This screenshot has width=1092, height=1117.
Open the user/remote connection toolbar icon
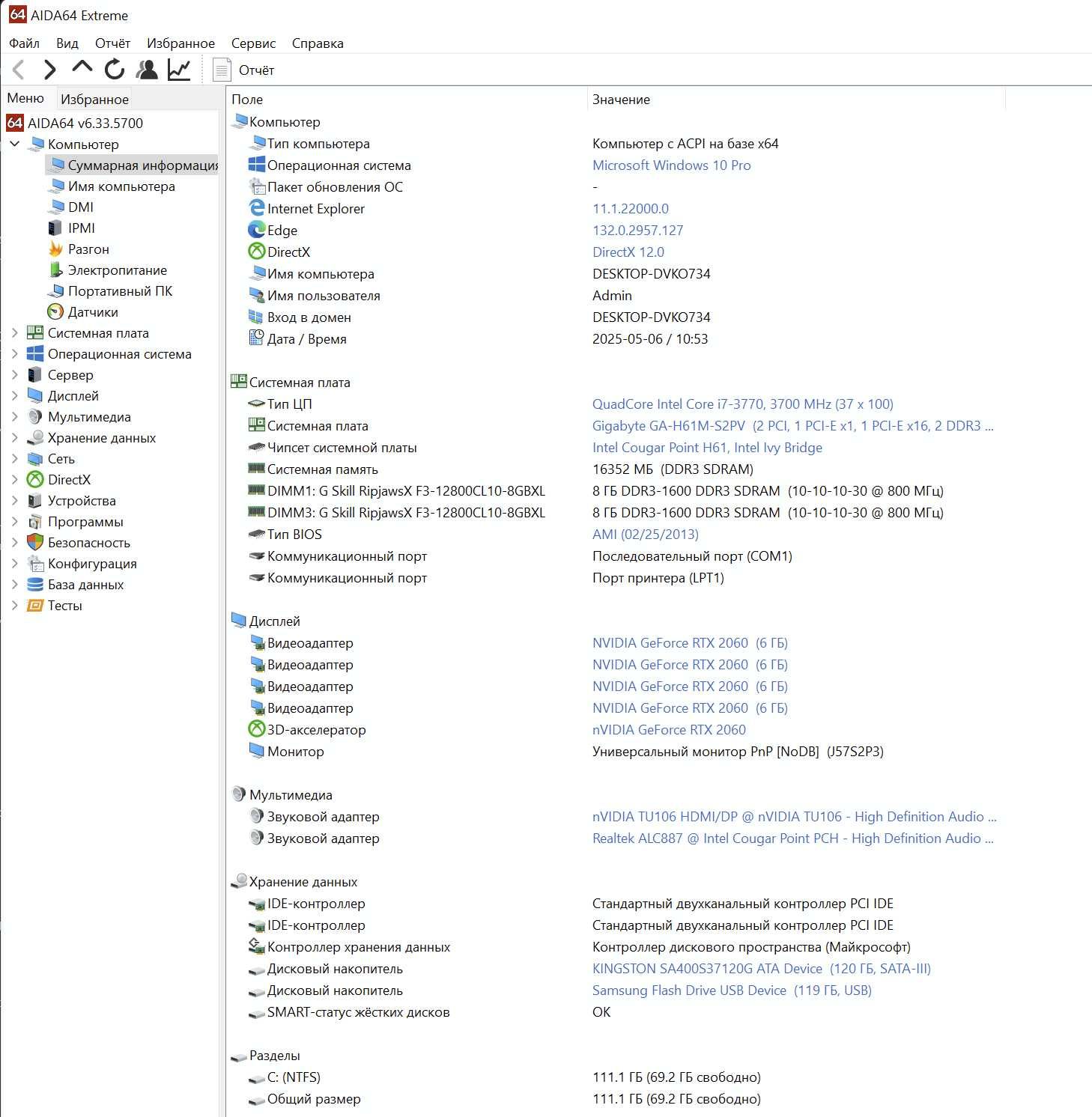coord(147,70)
